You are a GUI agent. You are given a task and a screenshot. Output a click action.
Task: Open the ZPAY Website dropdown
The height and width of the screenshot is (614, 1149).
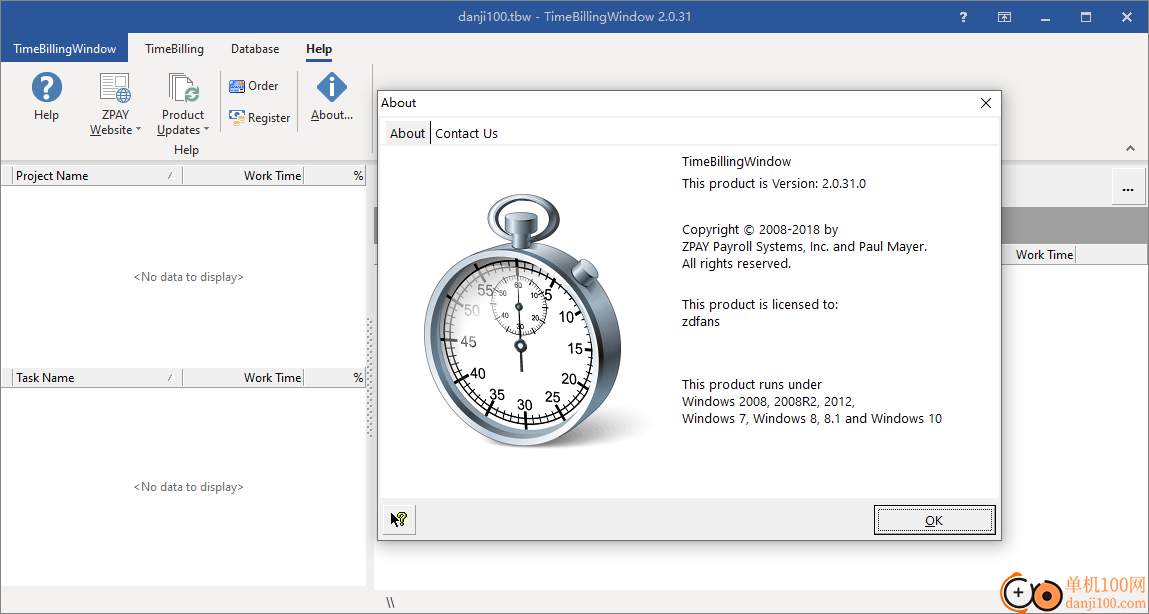click(115, 104)
